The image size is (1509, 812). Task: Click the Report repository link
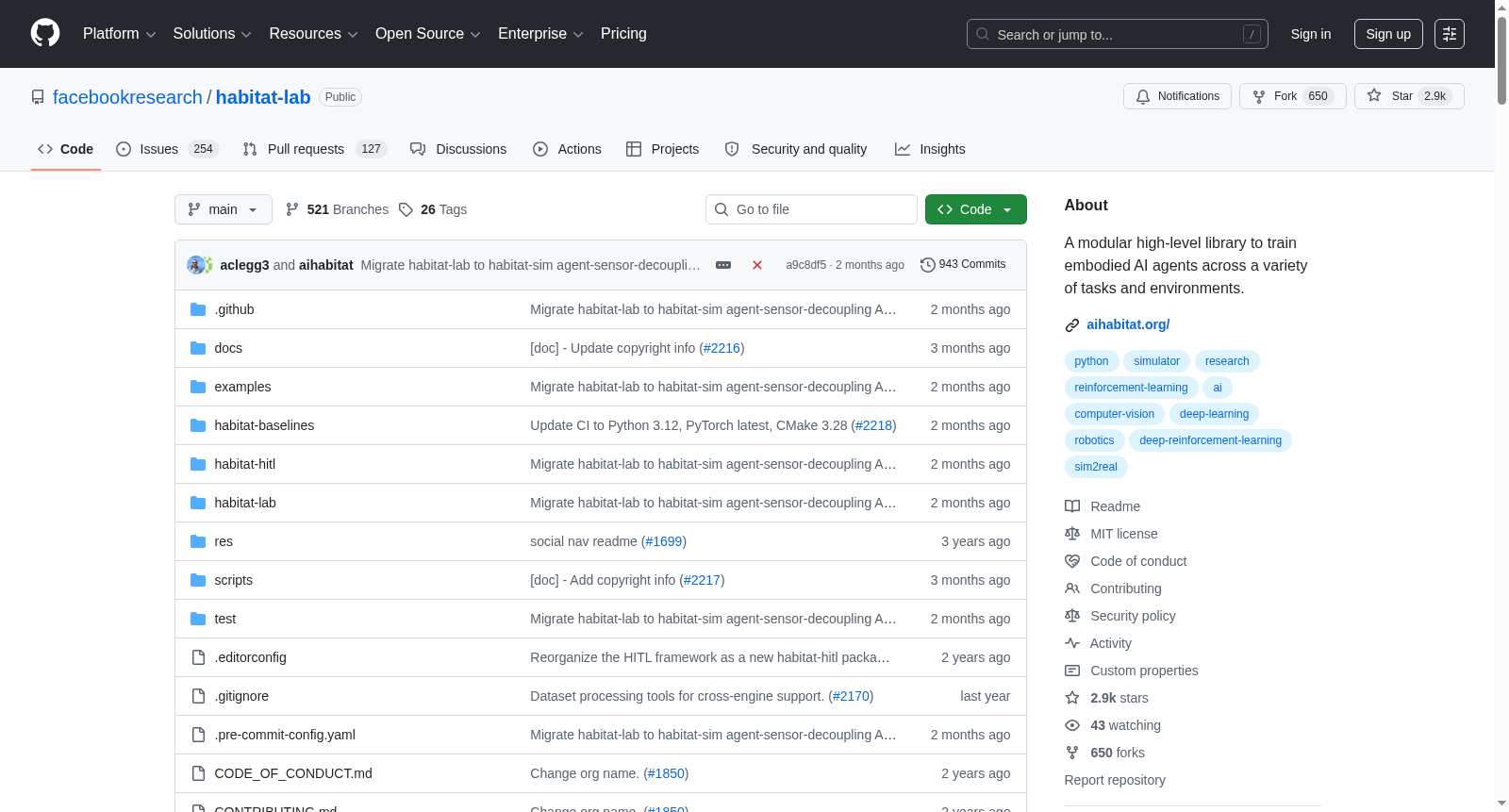pos(1115,780)
